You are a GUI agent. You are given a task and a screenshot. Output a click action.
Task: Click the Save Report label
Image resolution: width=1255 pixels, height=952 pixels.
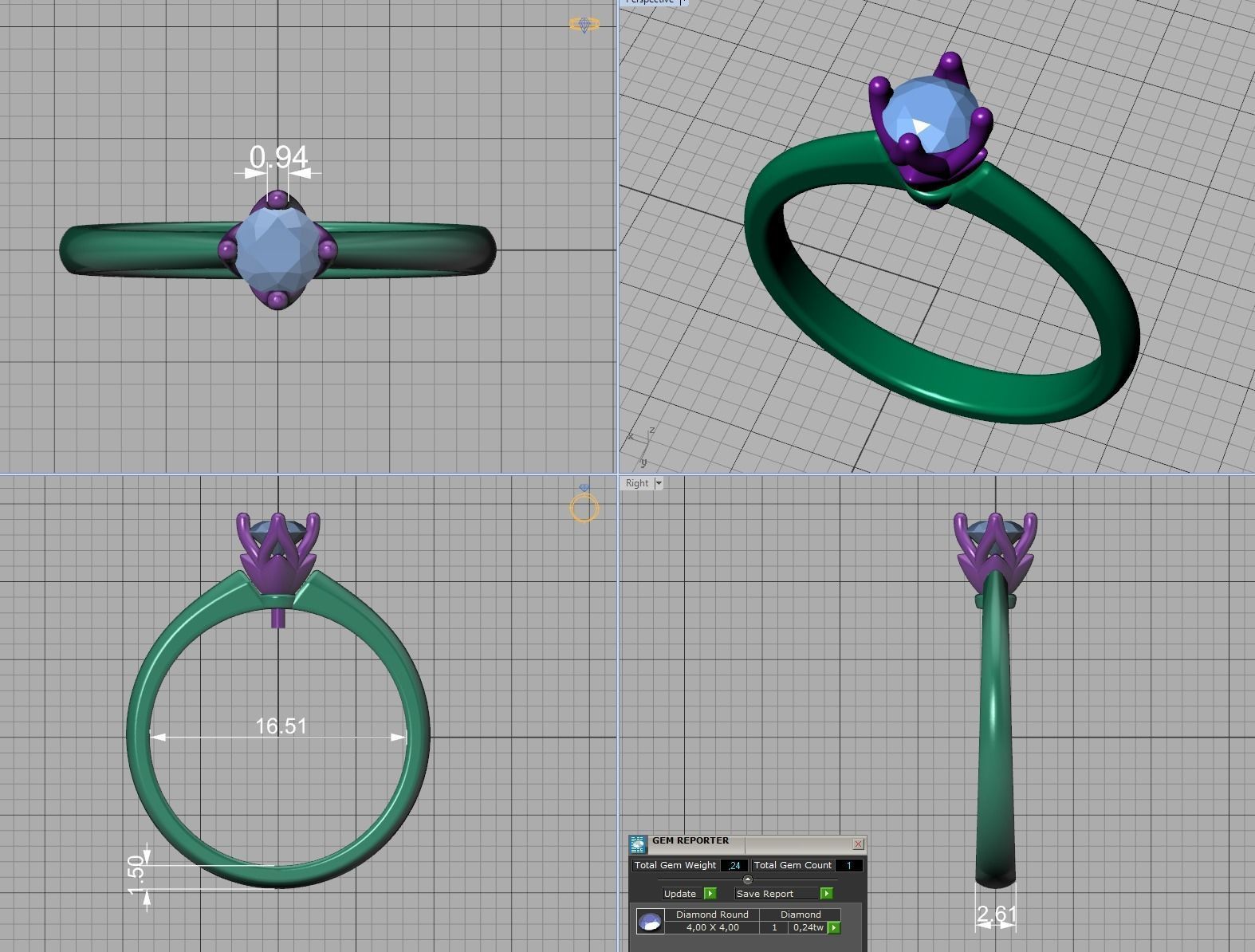click(777, 894)
